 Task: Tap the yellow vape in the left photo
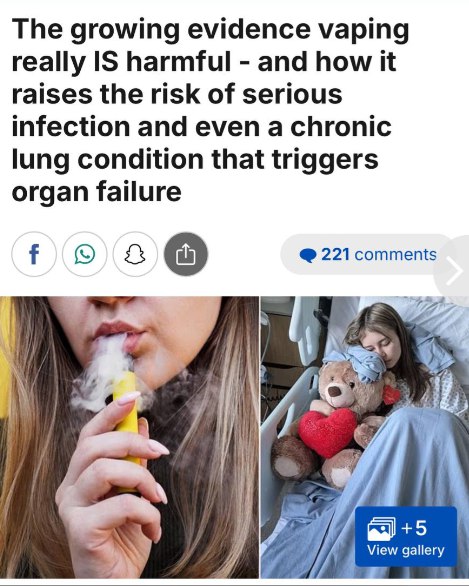[128, 422]
